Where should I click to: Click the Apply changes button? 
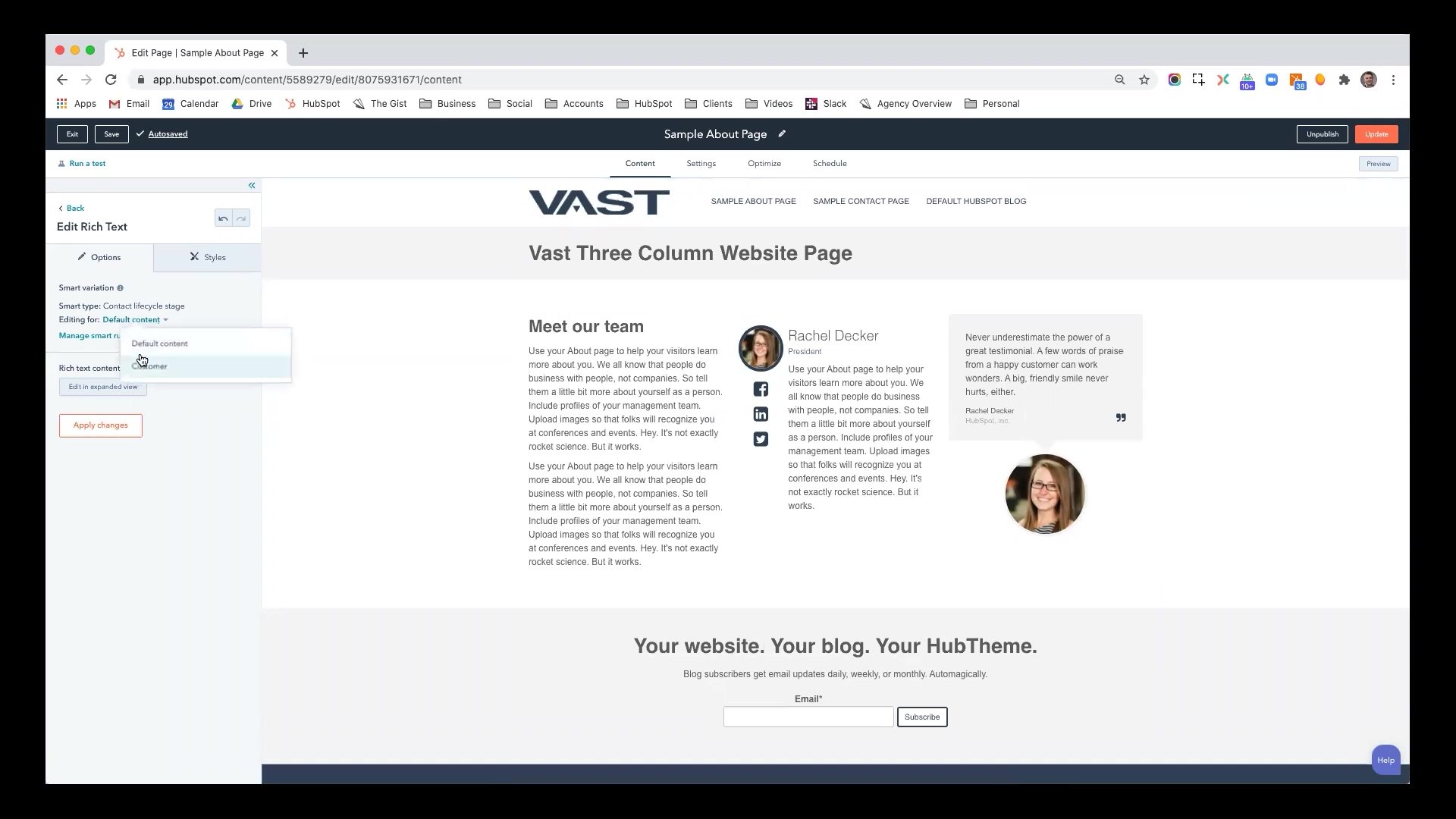click(x=100, y=425)
